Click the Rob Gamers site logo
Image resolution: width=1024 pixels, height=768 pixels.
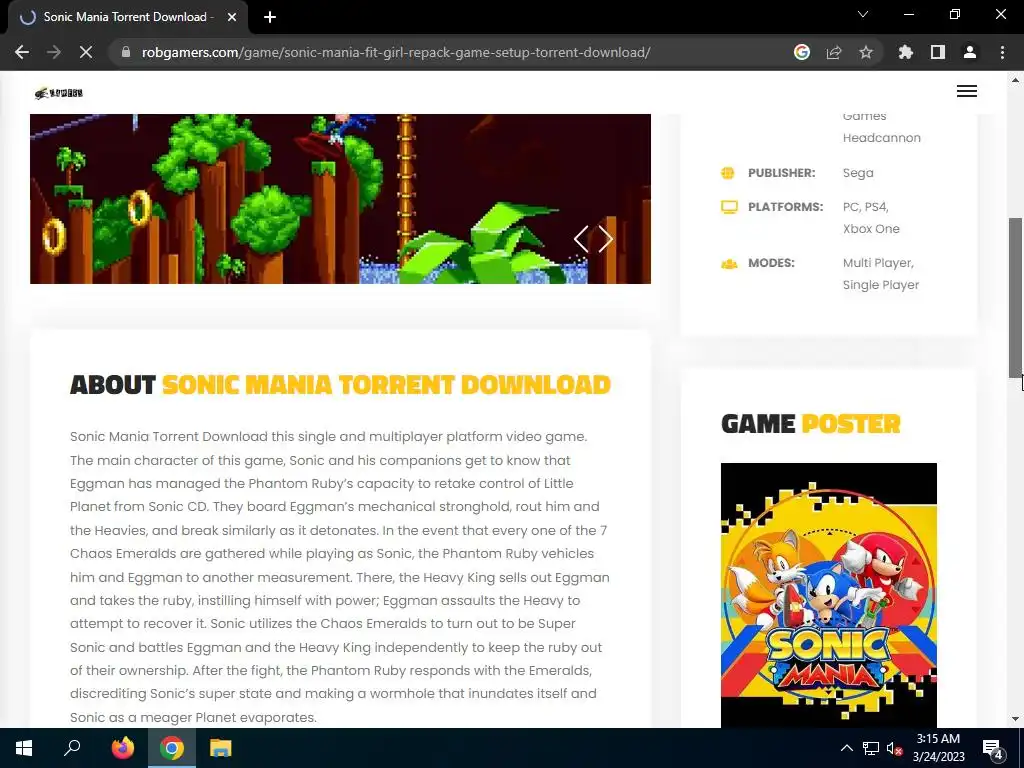pyautogui.click(x=59, y=93)
